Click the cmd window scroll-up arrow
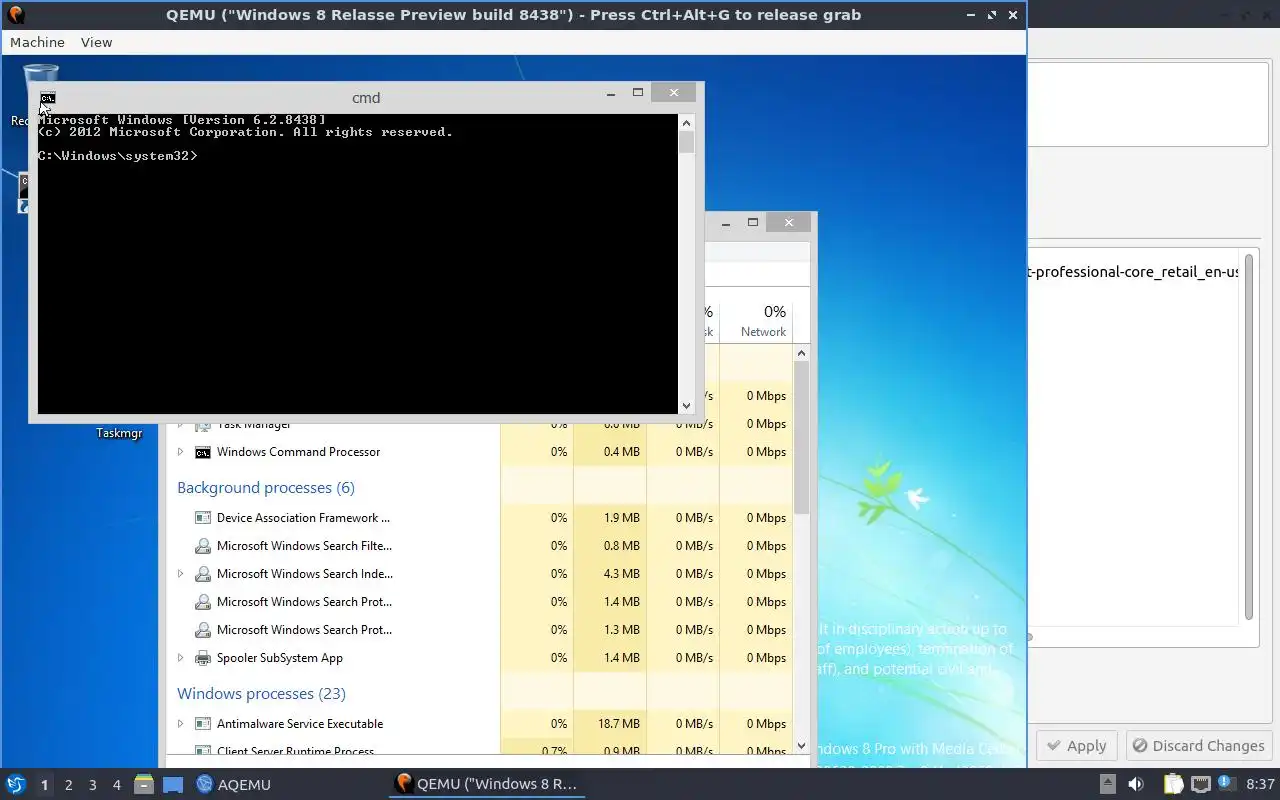1280x800 pixels. (686, 122)
